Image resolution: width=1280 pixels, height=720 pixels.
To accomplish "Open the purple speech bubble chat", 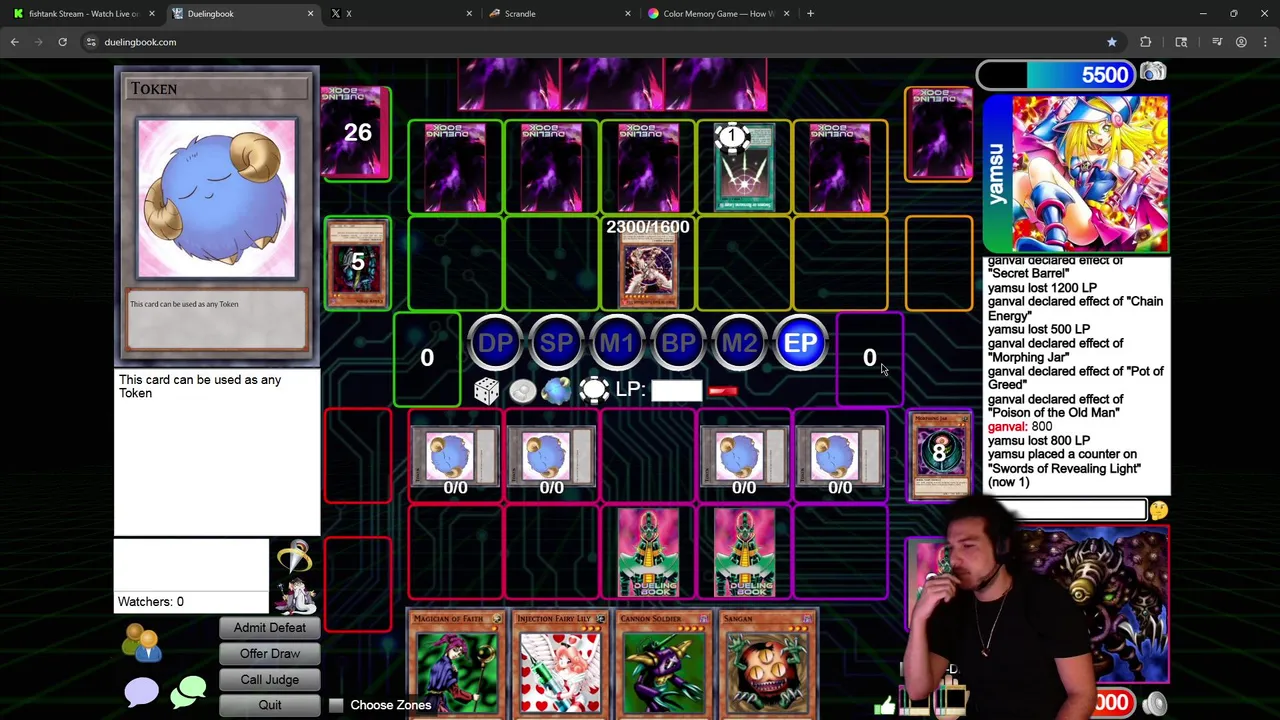I will coord(141,691).
